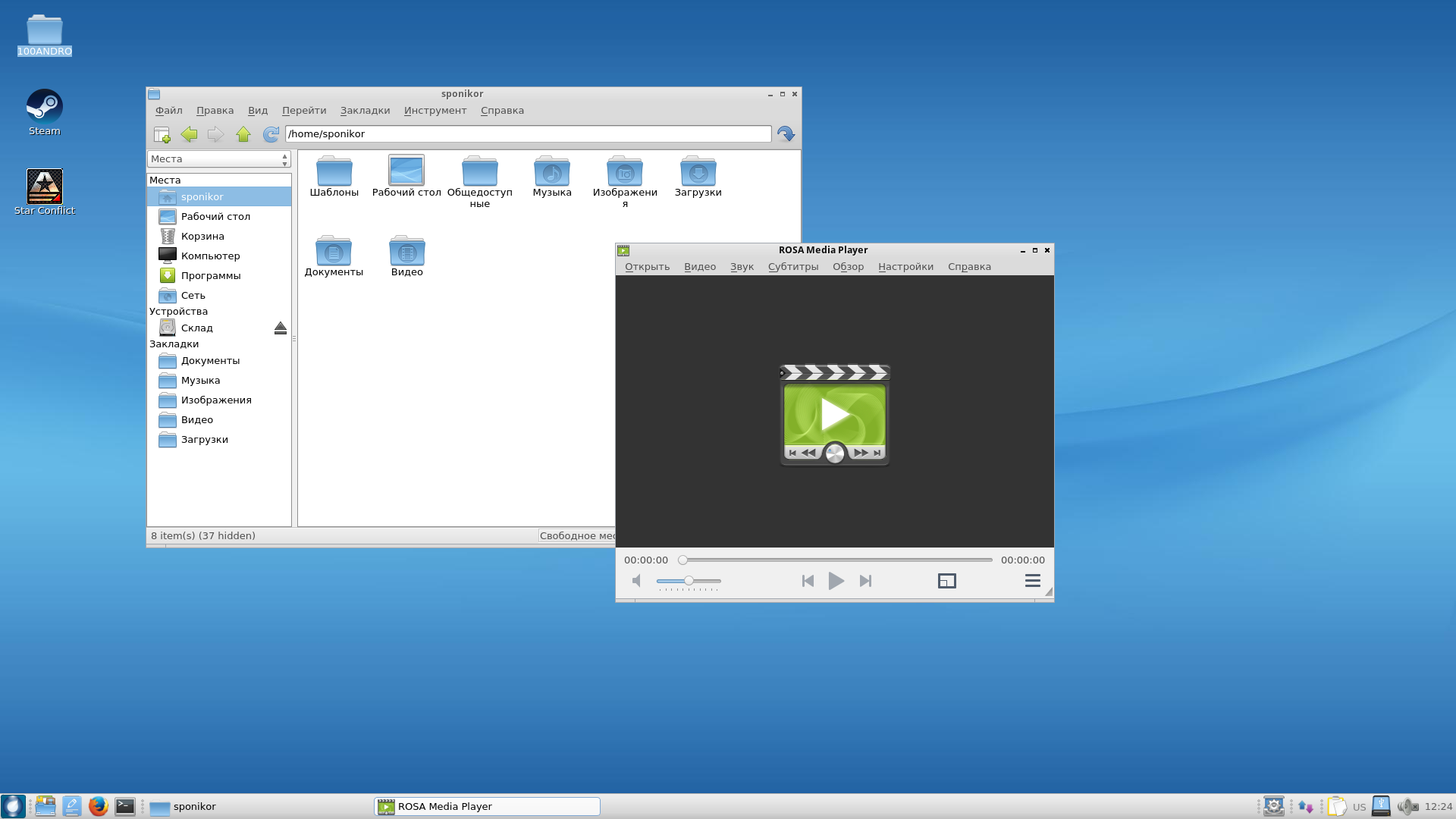The image size is (1456, 819).
Task: Go up one folder level
Action: 243,134
